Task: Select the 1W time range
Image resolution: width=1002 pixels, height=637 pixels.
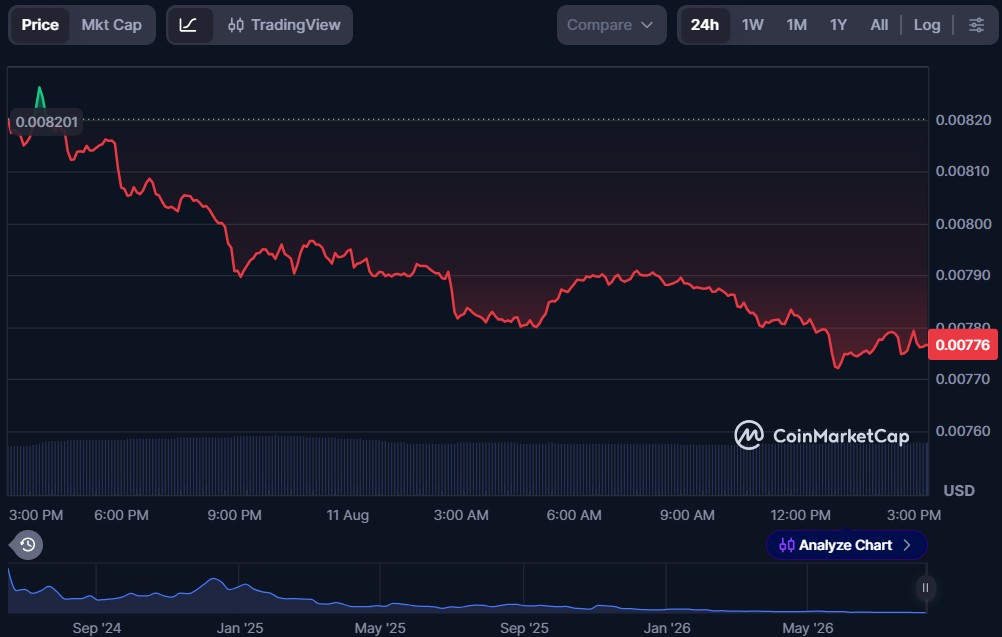Action: 753,25
